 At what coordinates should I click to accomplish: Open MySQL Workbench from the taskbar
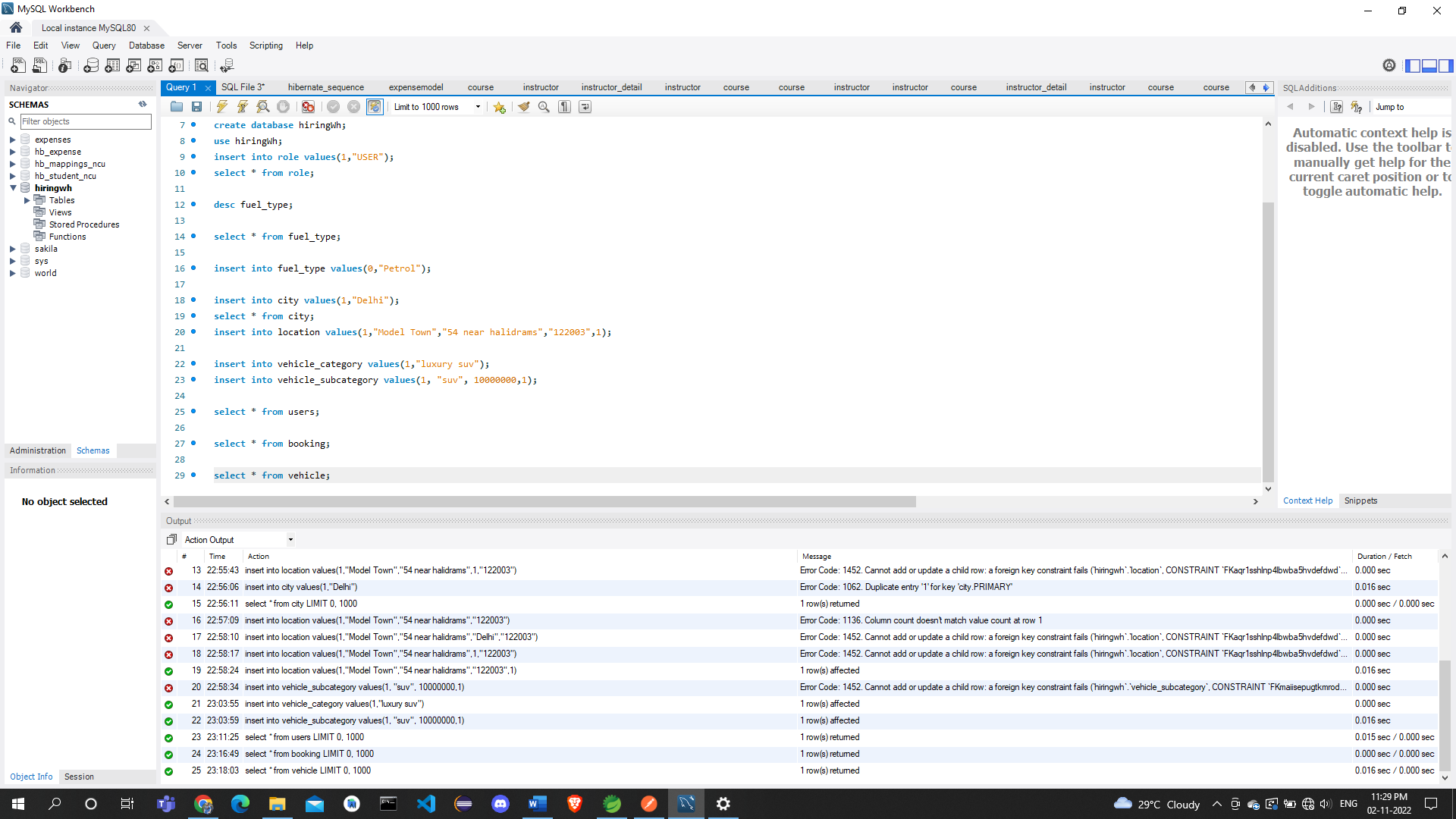click(686, 804)
